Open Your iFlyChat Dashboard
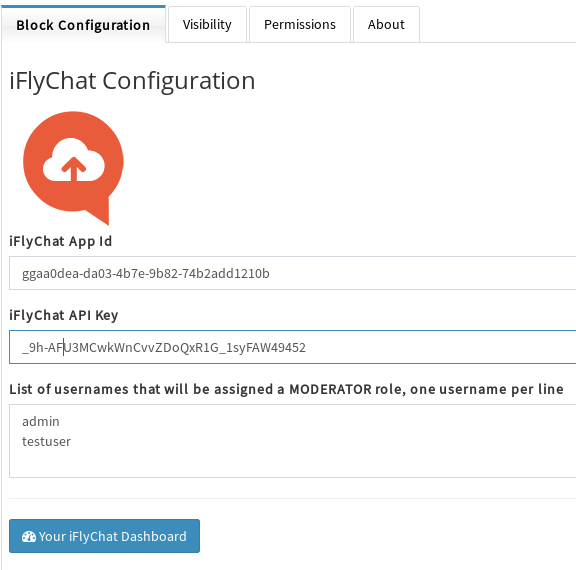This screenshot has height=570, width=576. (x=104, y=536)
